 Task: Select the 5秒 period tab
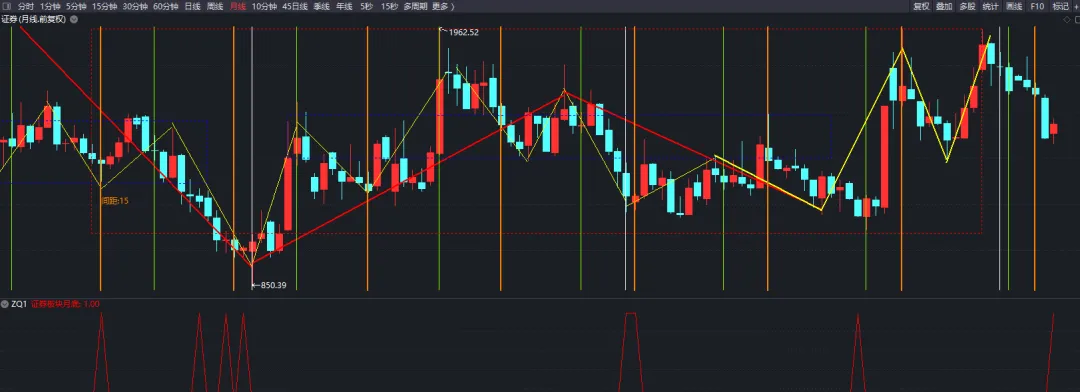pyautogui.click(x=366, y=6)
